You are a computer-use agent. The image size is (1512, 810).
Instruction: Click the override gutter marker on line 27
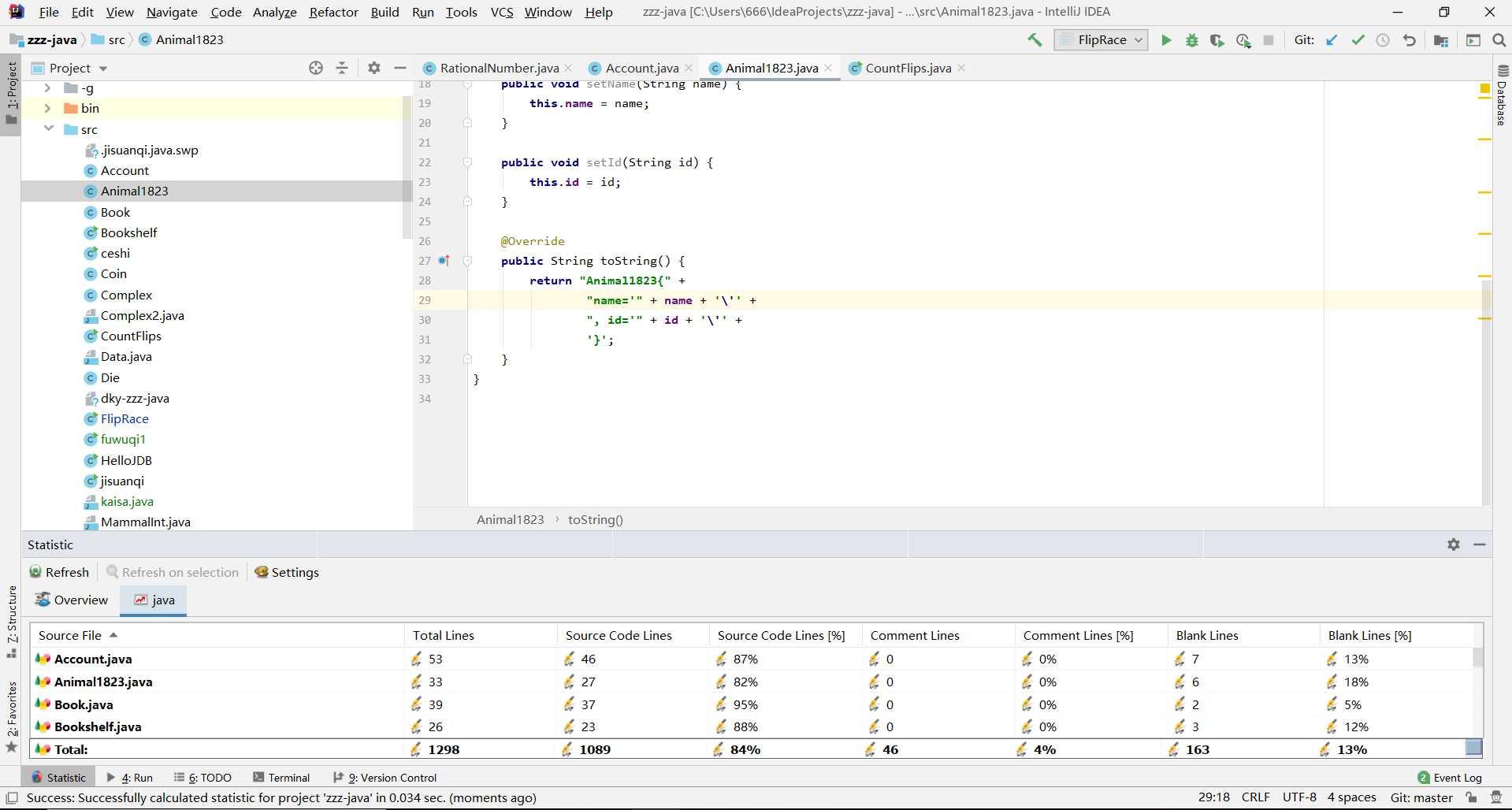[444, 261]
